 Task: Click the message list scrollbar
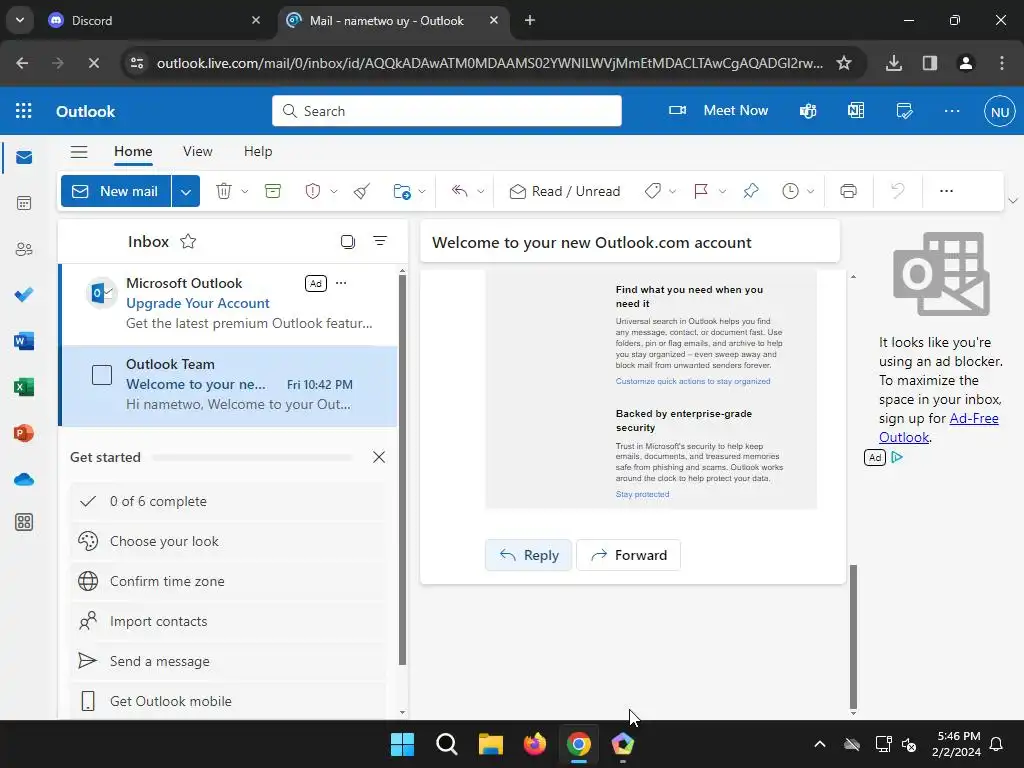coord(402,470)
